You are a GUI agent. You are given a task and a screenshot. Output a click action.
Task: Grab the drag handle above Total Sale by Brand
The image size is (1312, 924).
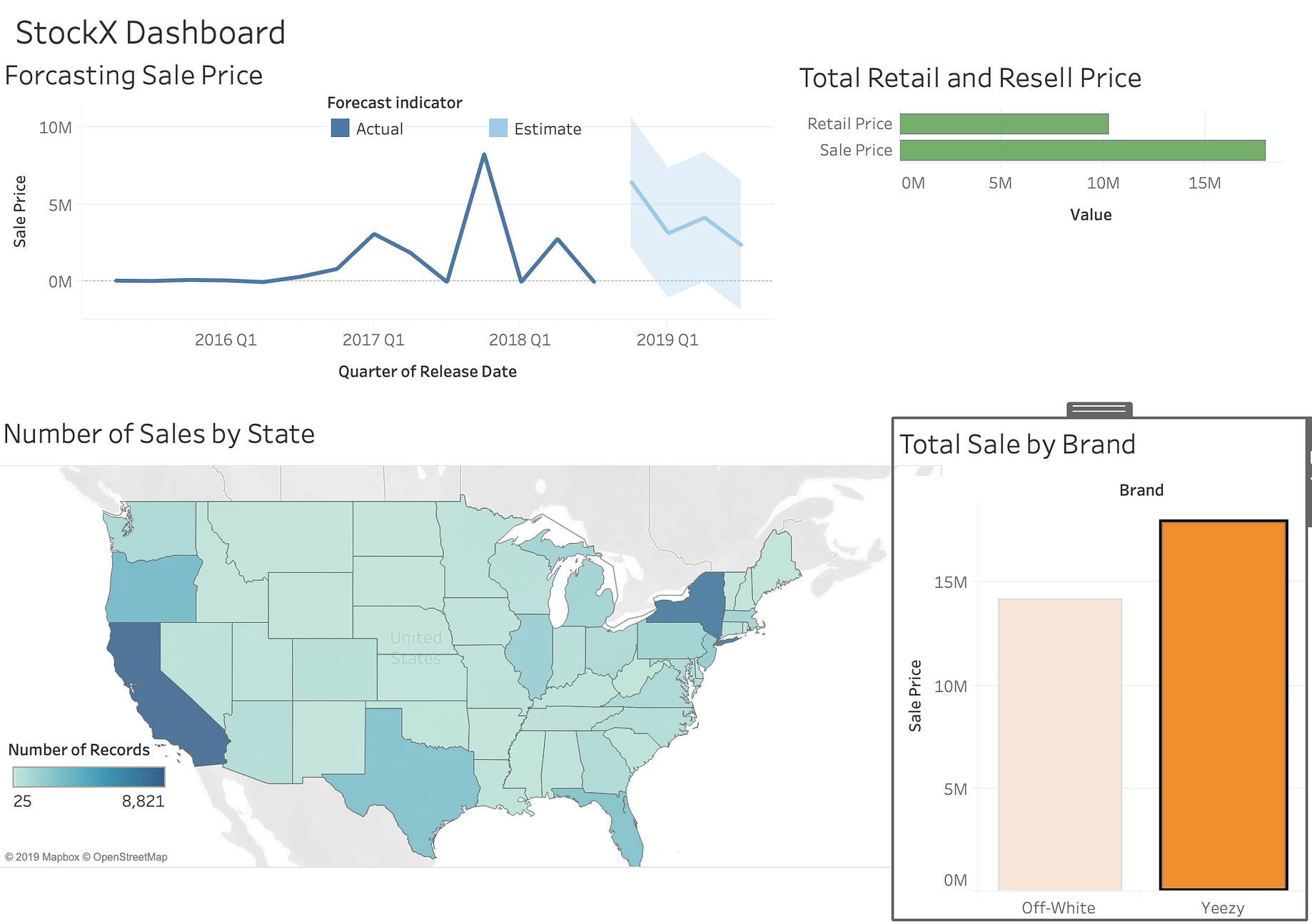[1099, 410]
